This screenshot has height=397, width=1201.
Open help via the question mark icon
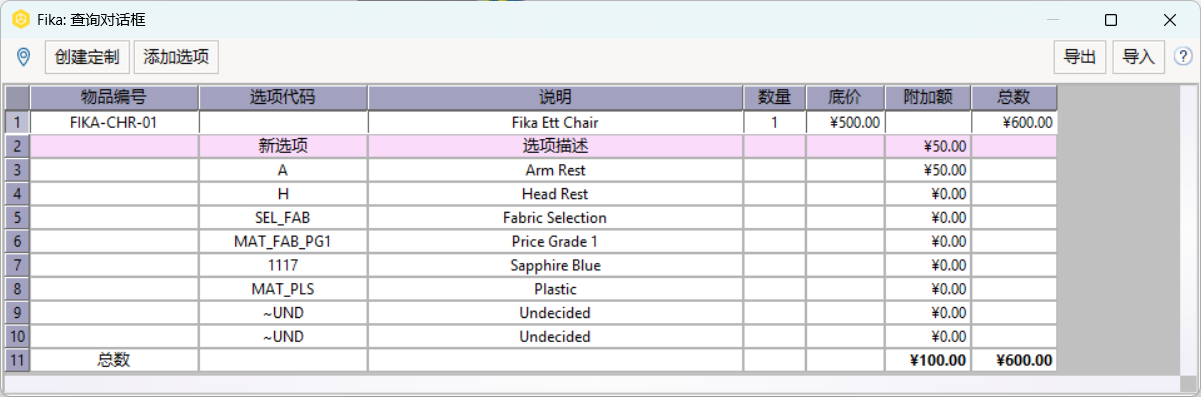coord(1183,57)
